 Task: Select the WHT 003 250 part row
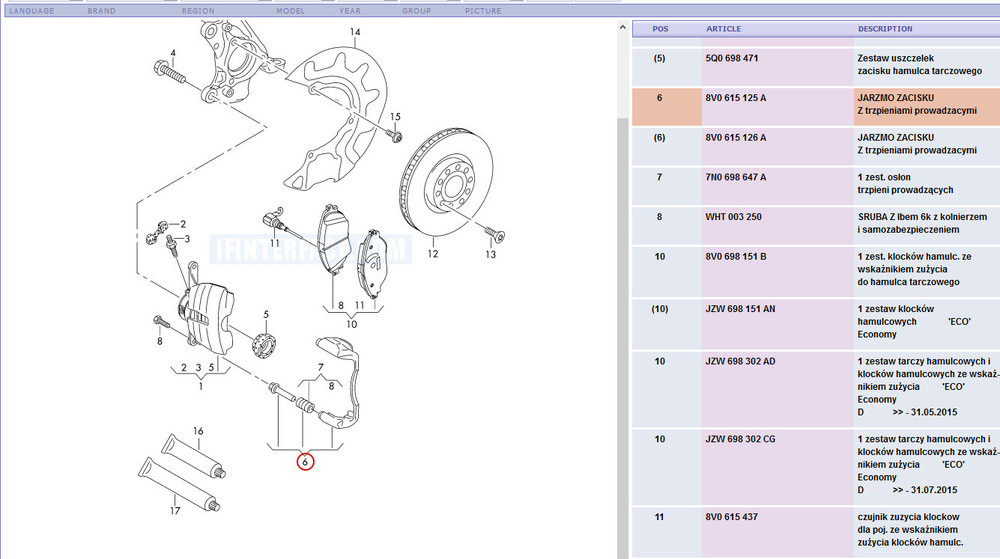[x=733, y=217]
